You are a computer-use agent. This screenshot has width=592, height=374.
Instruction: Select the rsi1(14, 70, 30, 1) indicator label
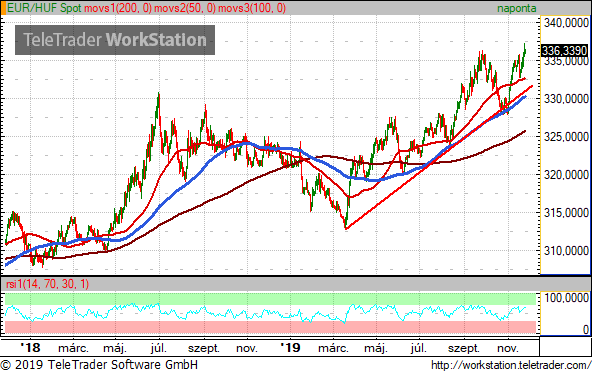(48, 284)
